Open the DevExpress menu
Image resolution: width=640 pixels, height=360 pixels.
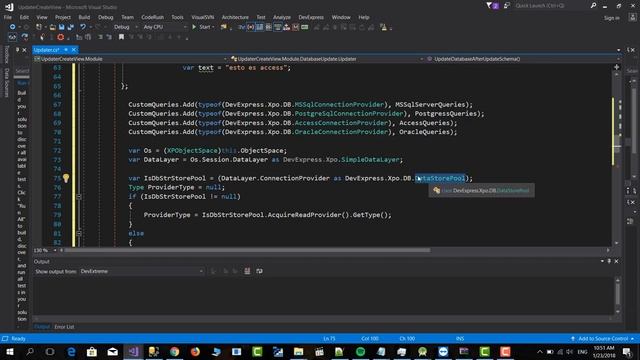point(311,17)
